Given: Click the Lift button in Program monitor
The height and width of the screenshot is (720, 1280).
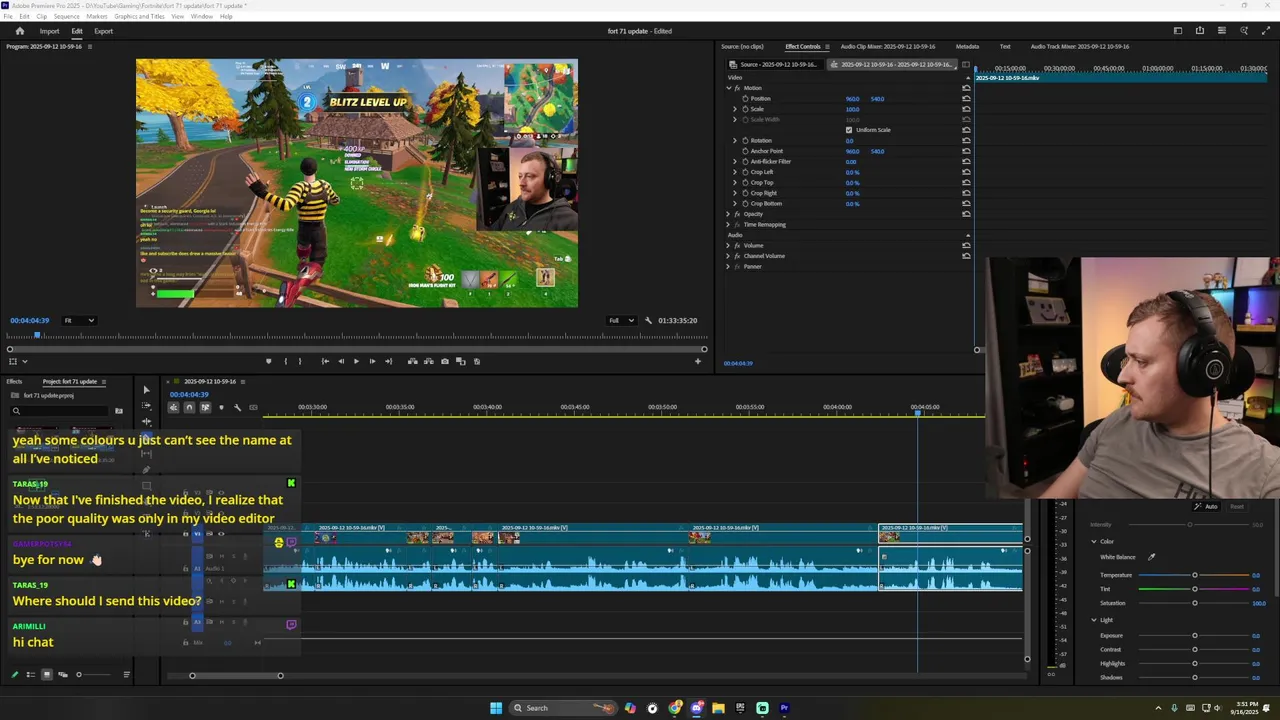Looking at the screenshot, I should [x=412, y=361].
